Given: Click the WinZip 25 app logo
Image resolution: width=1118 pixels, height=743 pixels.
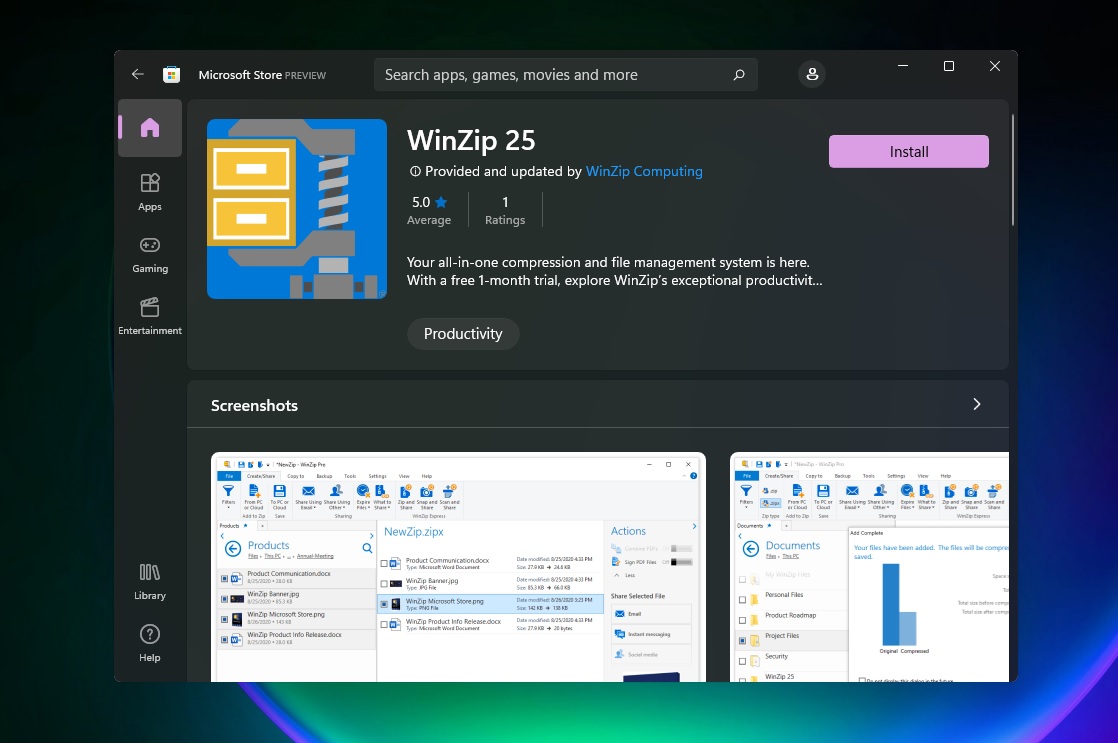Looking at the screenshot, I should click(297, 209).
